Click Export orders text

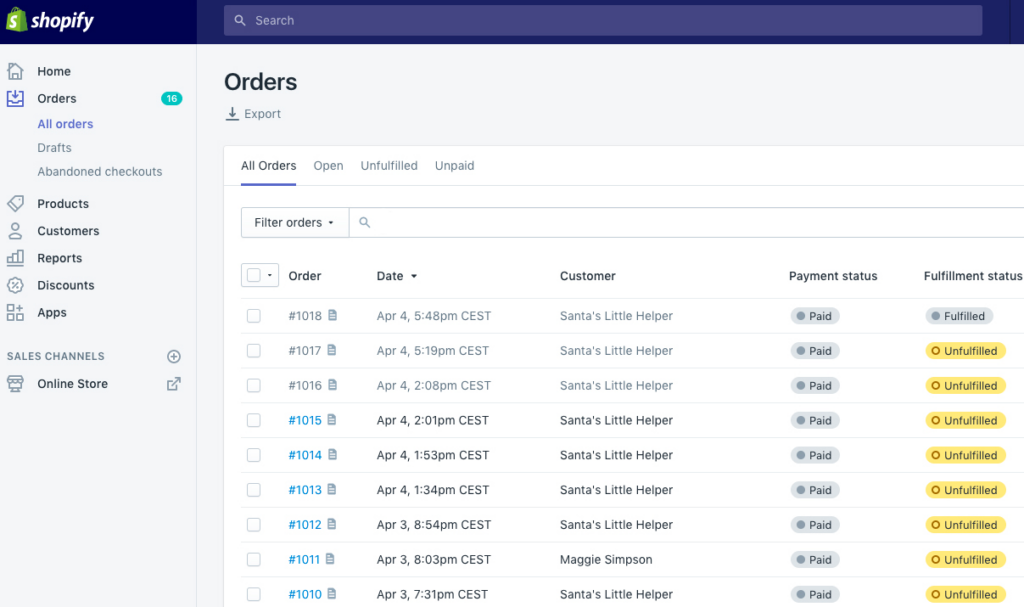click(x=263, y=114)
